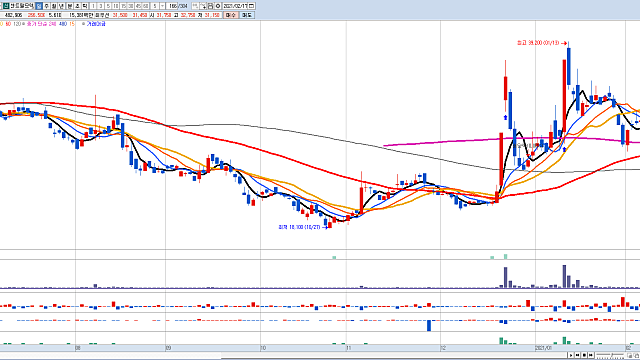
Task: Choose the 5 interval button
Action: 108,6
